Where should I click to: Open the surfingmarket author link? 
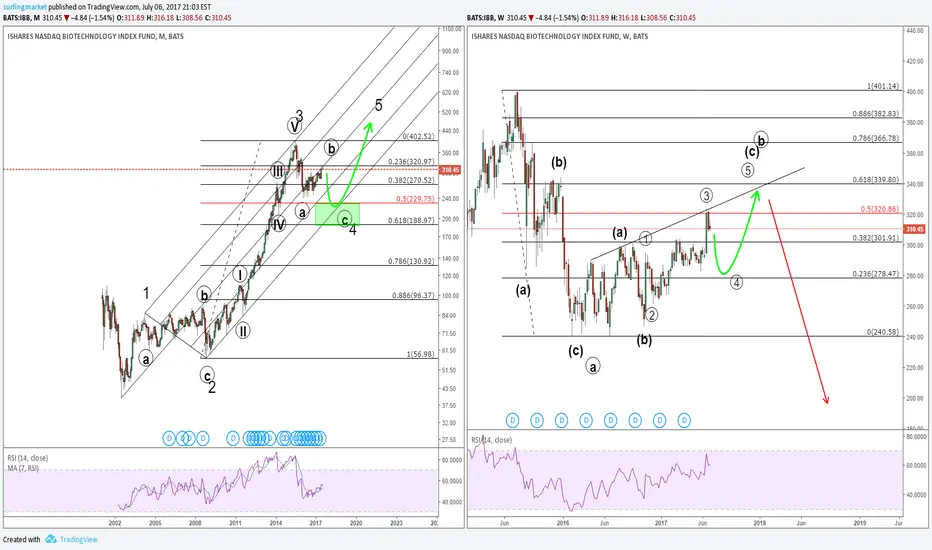click(24, 7)
